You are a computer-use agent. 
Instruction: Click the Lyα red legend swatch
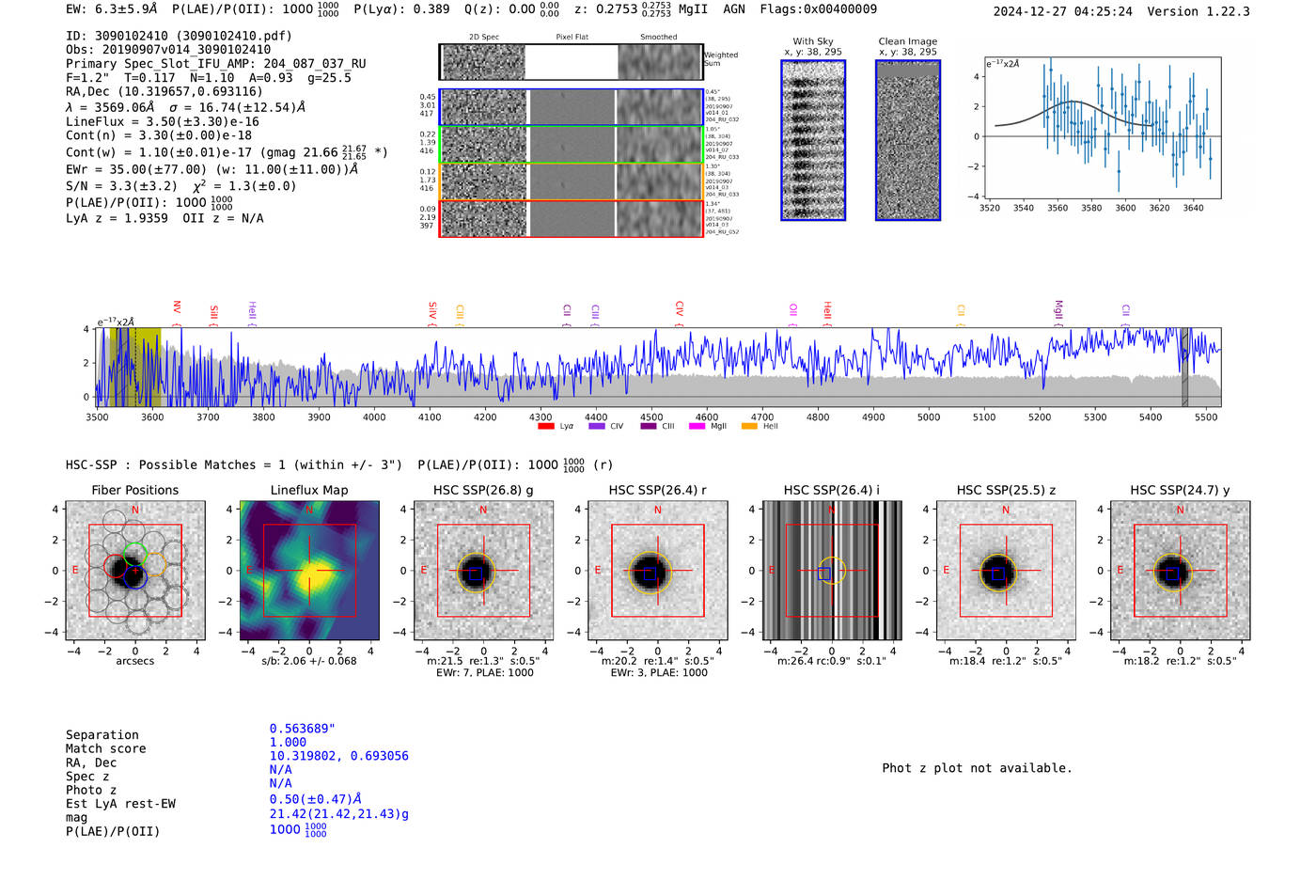tap(545, 426)
